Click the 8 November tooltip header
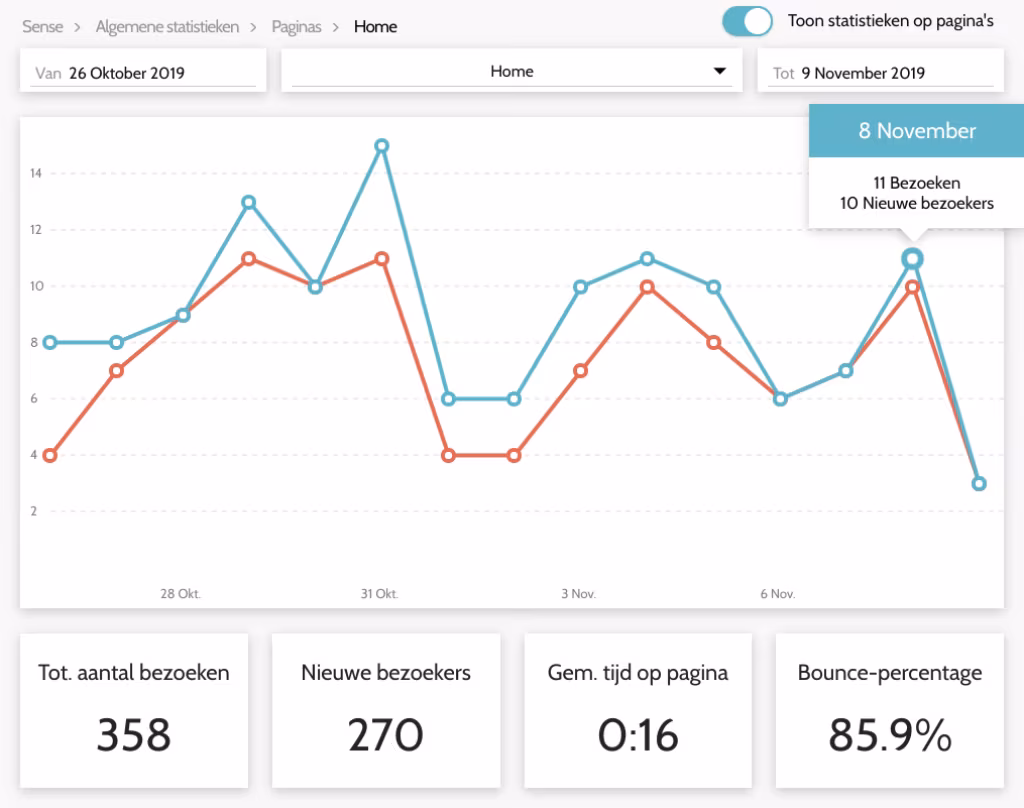This screenshot has width=1024, height=808. [916, 131]
